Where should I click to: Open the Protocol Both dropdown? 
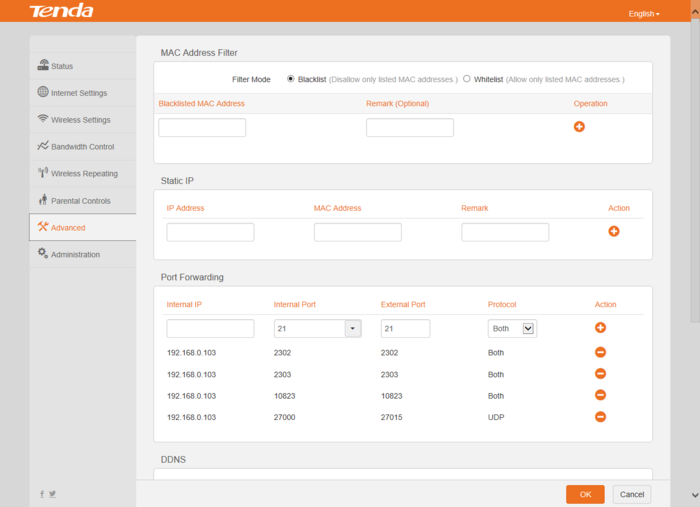click(512, 328)
